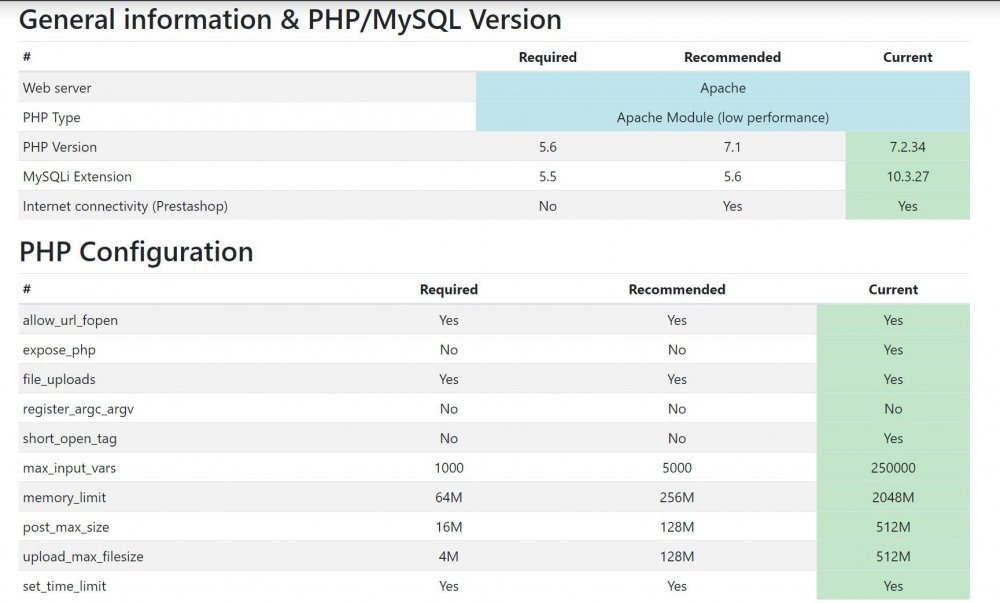Screen dimensions: 1000x603
Task: Select the set_time_limit row label
Action: point(64,586)
